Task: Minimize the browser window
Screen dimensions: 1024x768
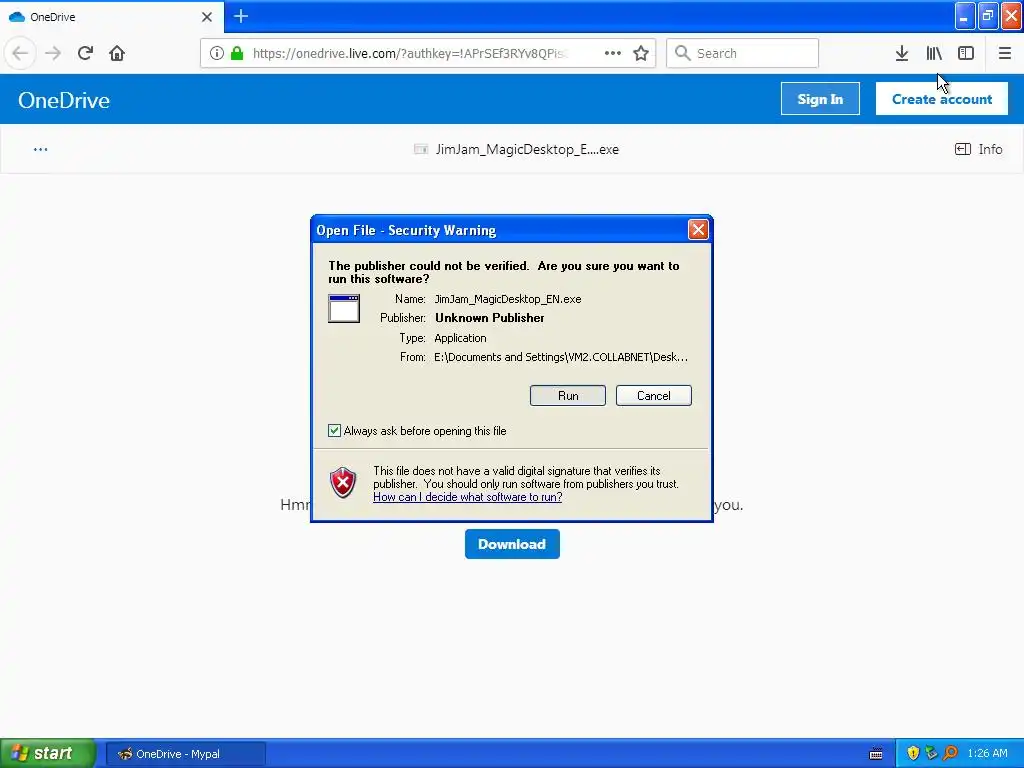Action: pos(965,16)
